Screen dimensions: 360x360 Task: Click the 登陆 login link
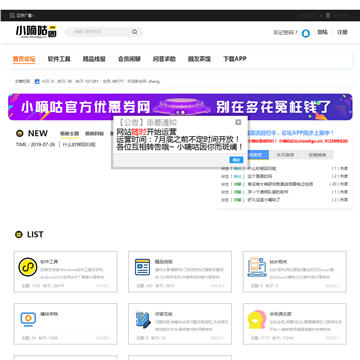pyautogui.click(x=322, y=32)
